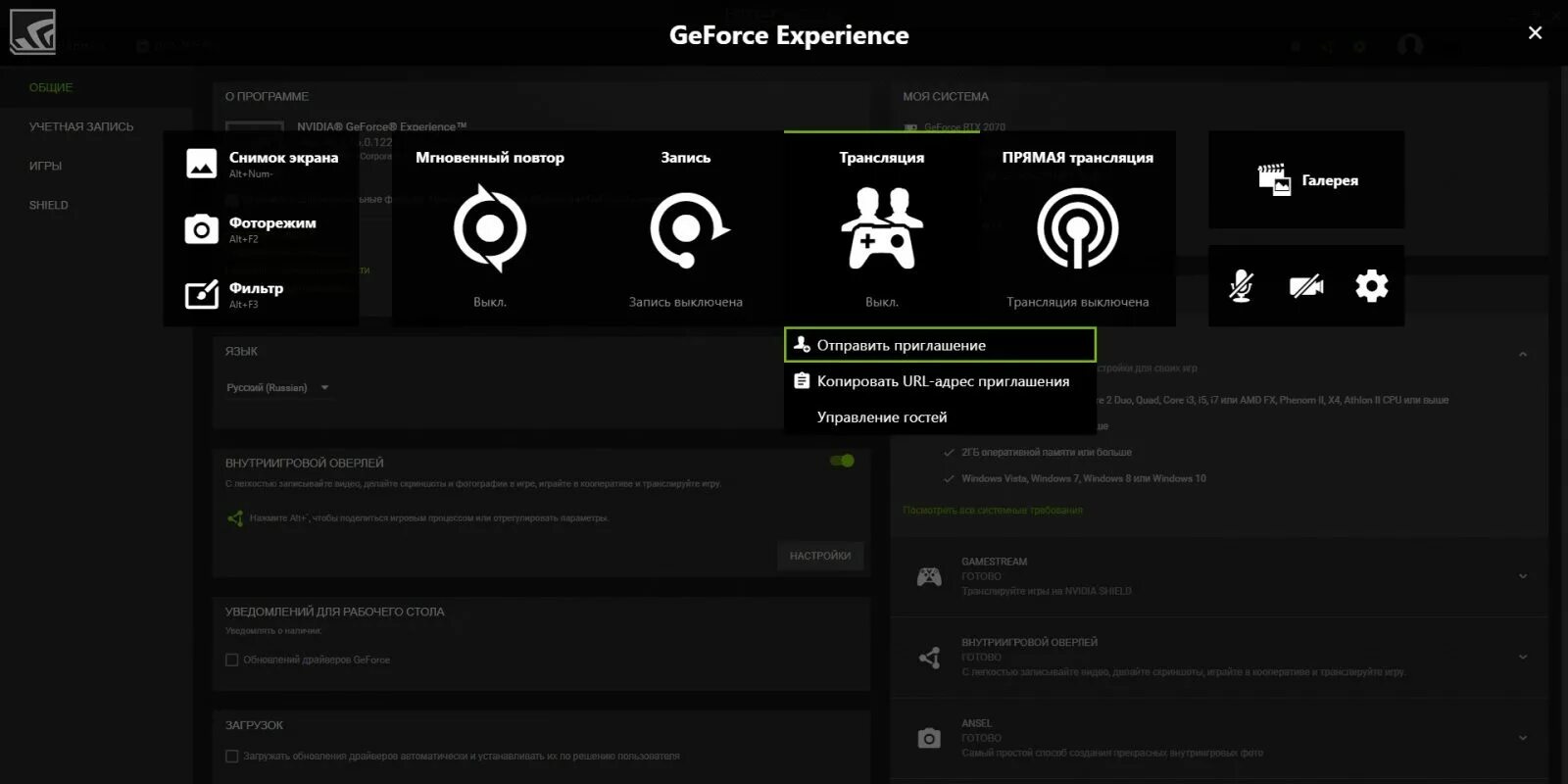Click the share icon near Alt+ hint
Screen dimensions: 1568x784
(235, 518)
